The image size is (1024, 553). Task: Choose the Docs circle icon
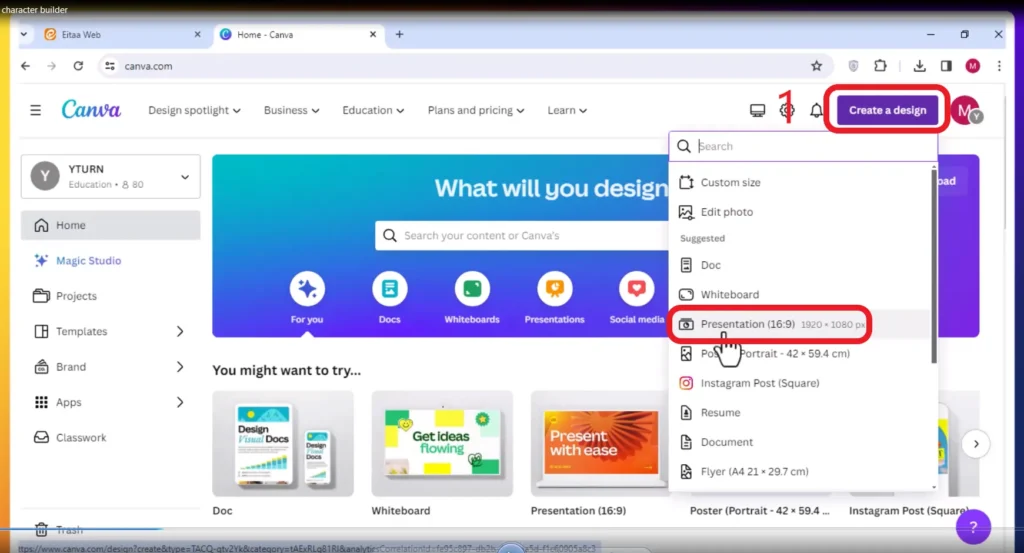click(390, 289)
